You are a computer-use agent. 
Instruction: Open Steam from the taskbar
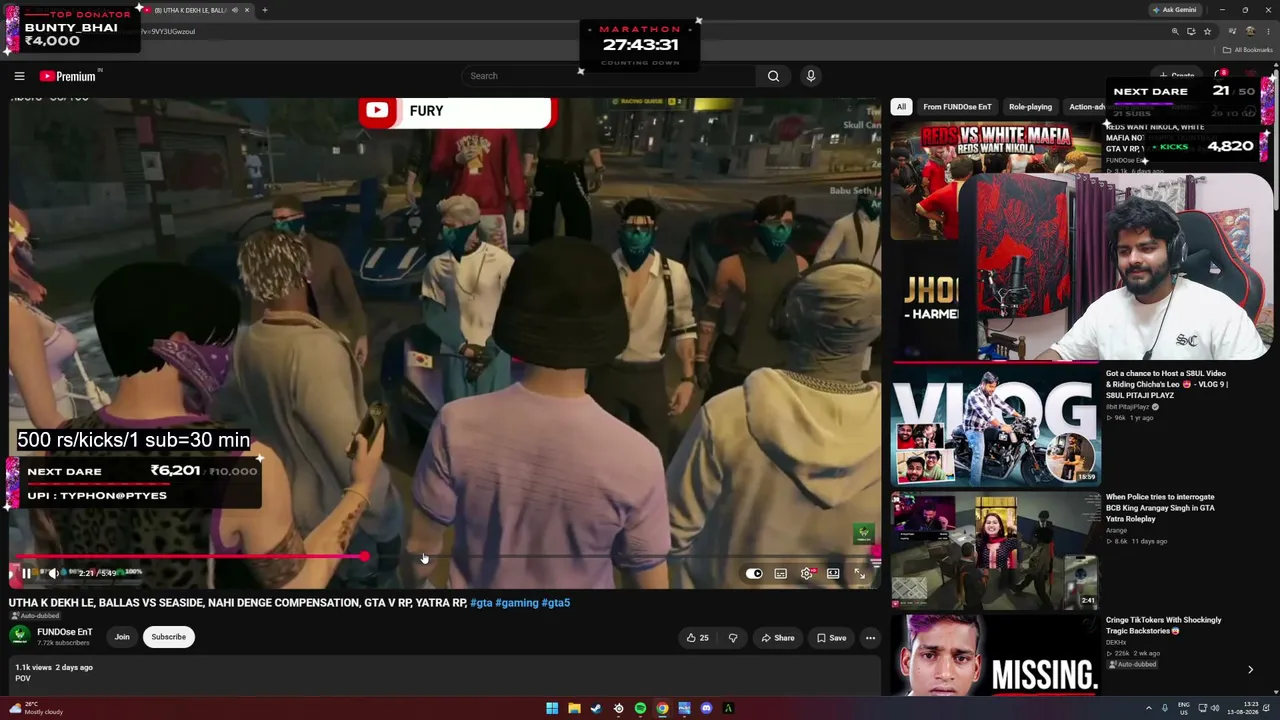596,709
